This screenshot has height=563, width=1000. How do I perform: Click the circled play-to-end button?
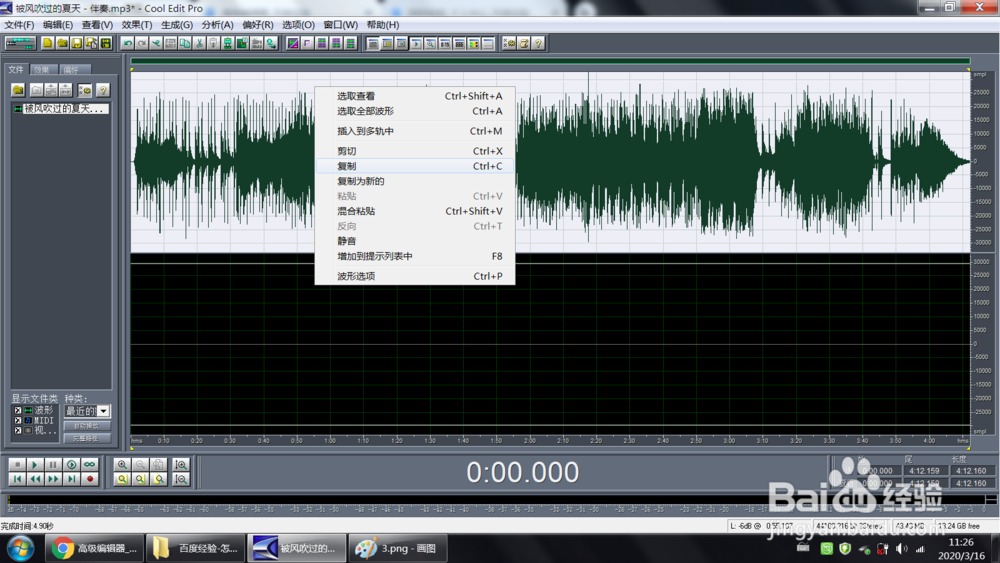[x=71, y=465]
